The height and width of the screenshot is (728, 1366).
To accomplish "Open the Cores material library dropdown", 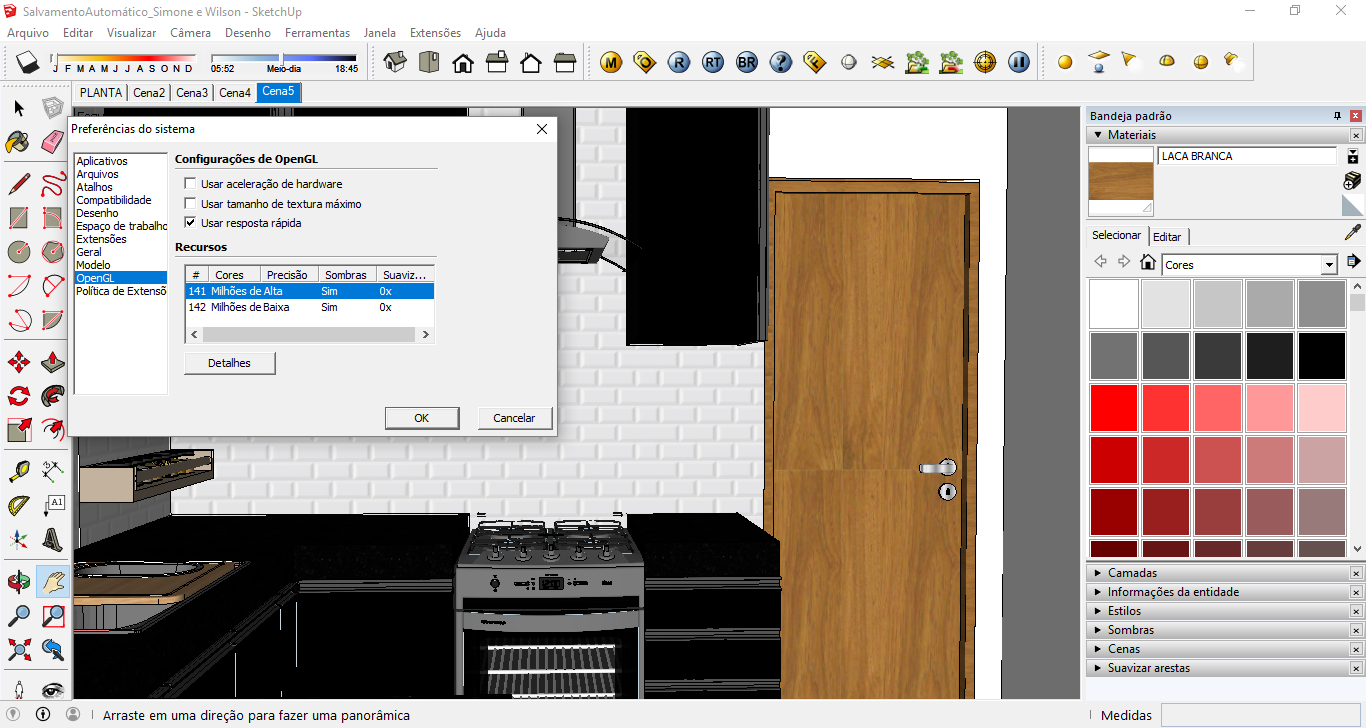I will pyautogui.click(x=1328, y=265).
